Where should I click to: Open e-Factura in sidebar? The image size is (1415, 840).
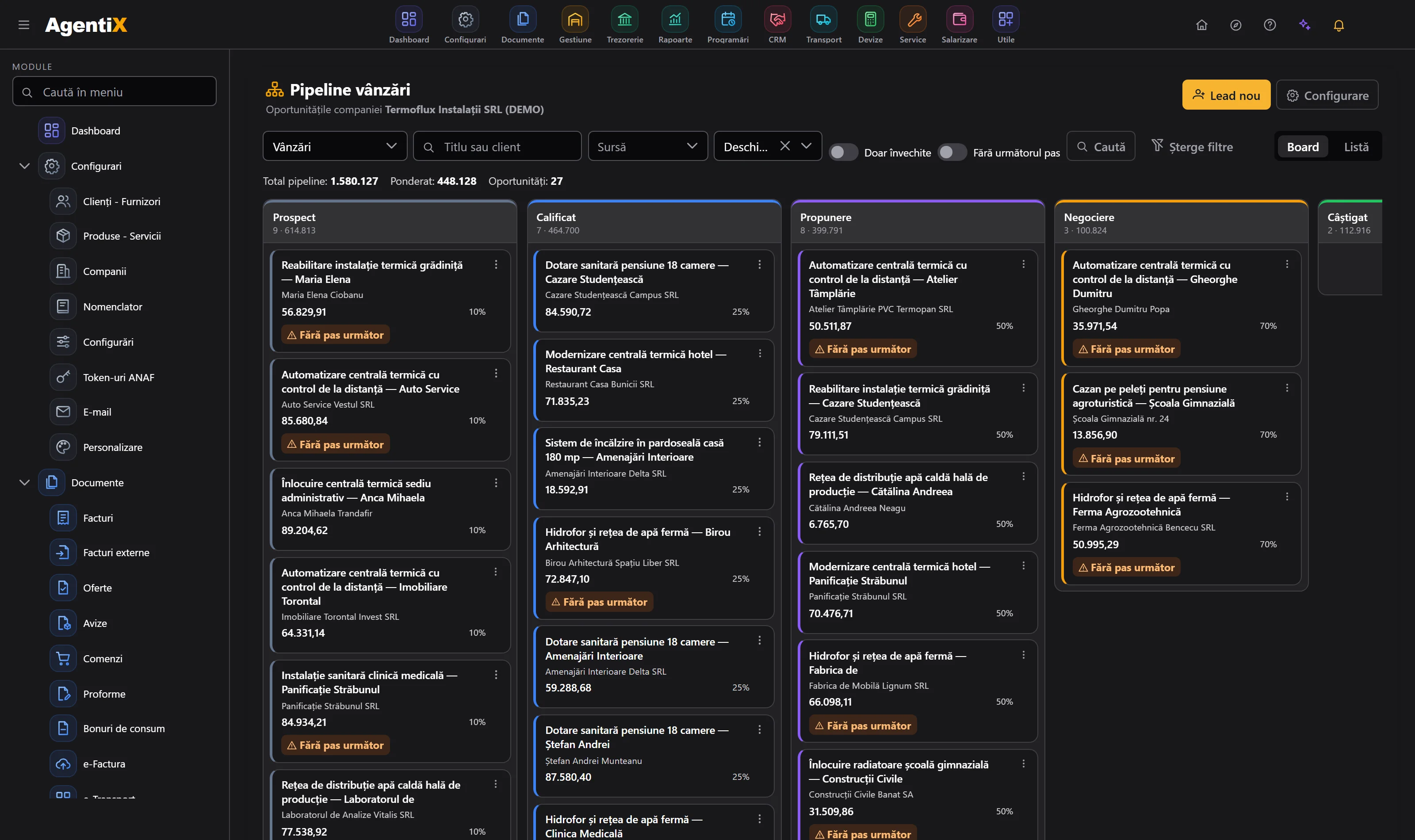[105, 764]
